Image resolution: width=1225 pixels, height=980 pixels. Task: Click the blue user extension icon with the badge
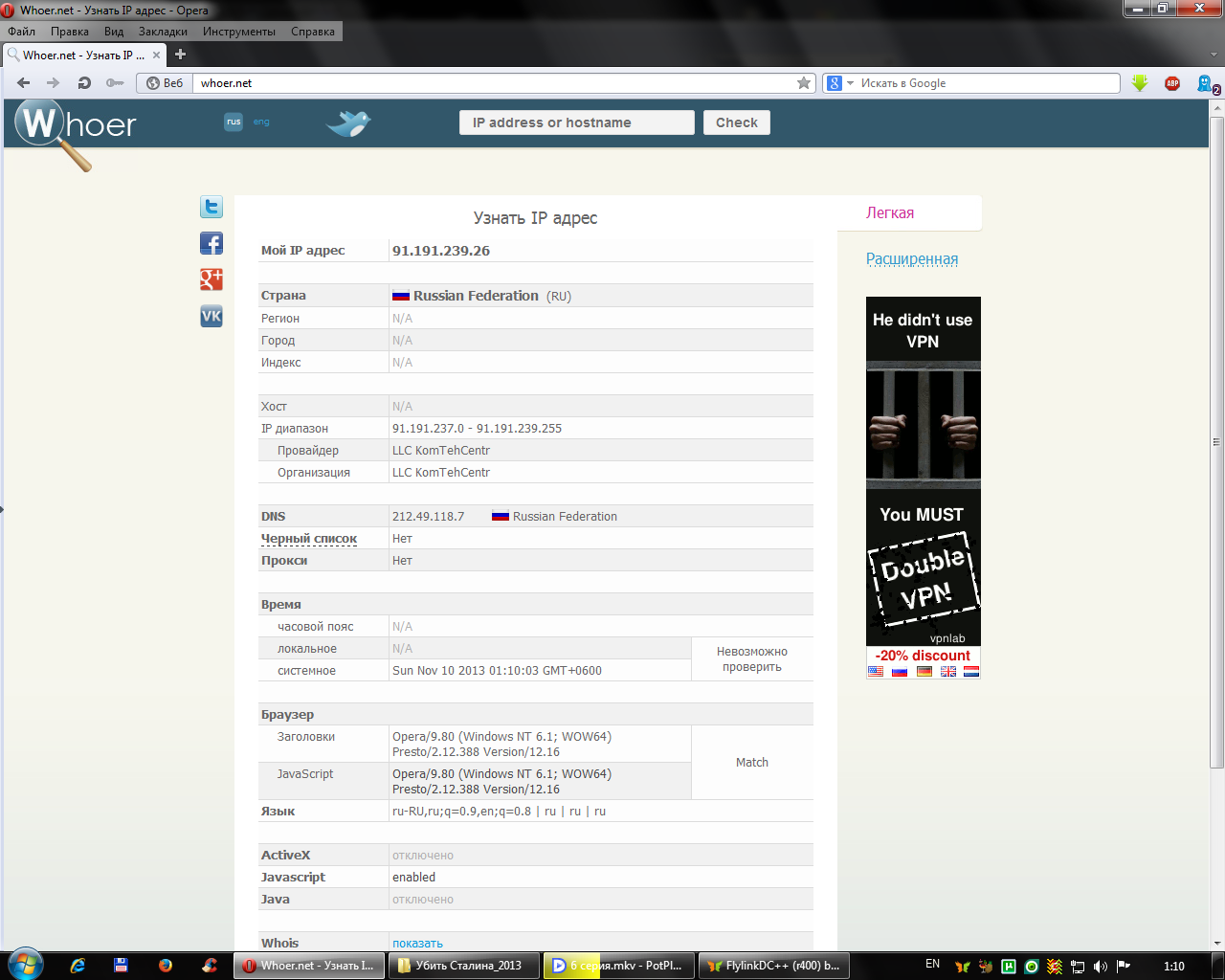1207,84
